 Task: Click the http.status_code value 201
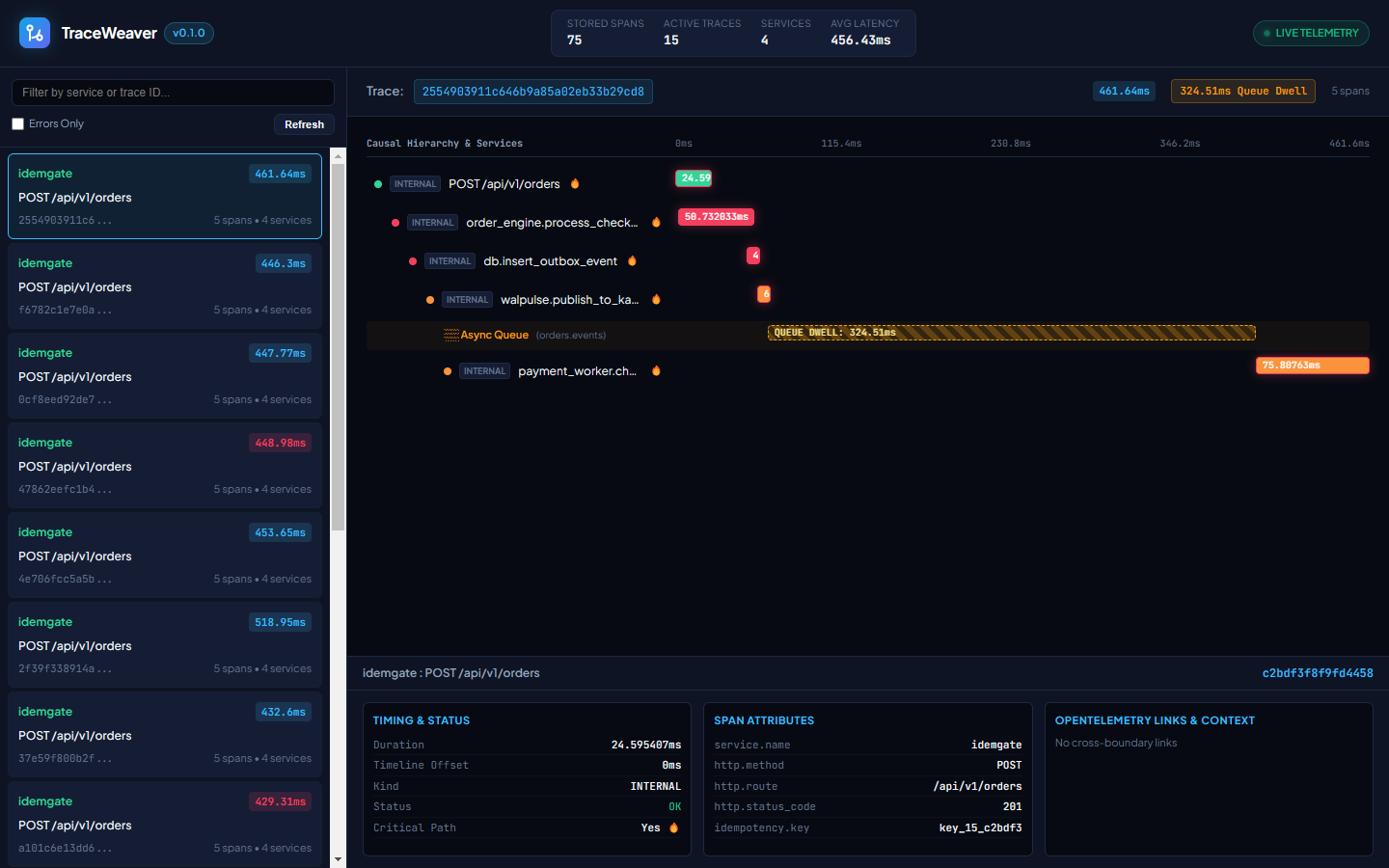click(x=1012, y=806)
